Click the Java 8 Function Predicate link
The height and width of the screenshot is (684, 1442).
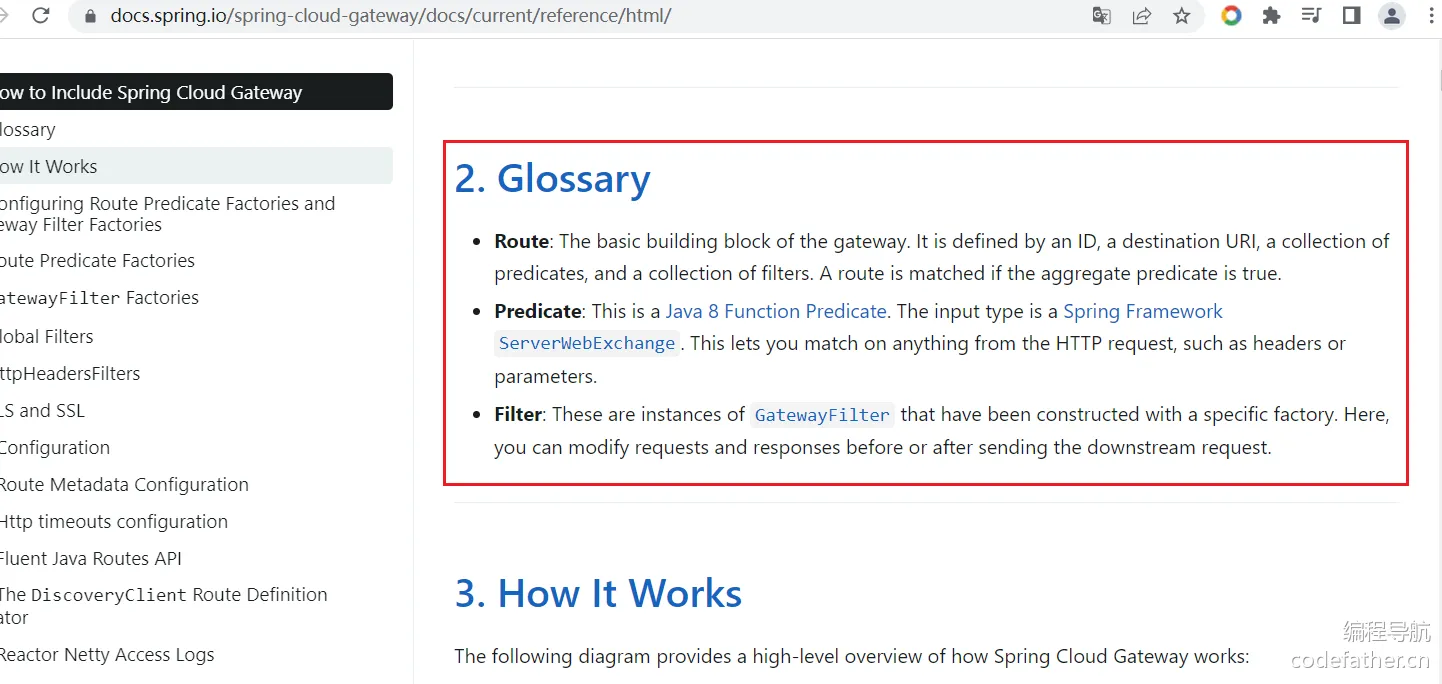pyautogui.click(x=776, y=311)
